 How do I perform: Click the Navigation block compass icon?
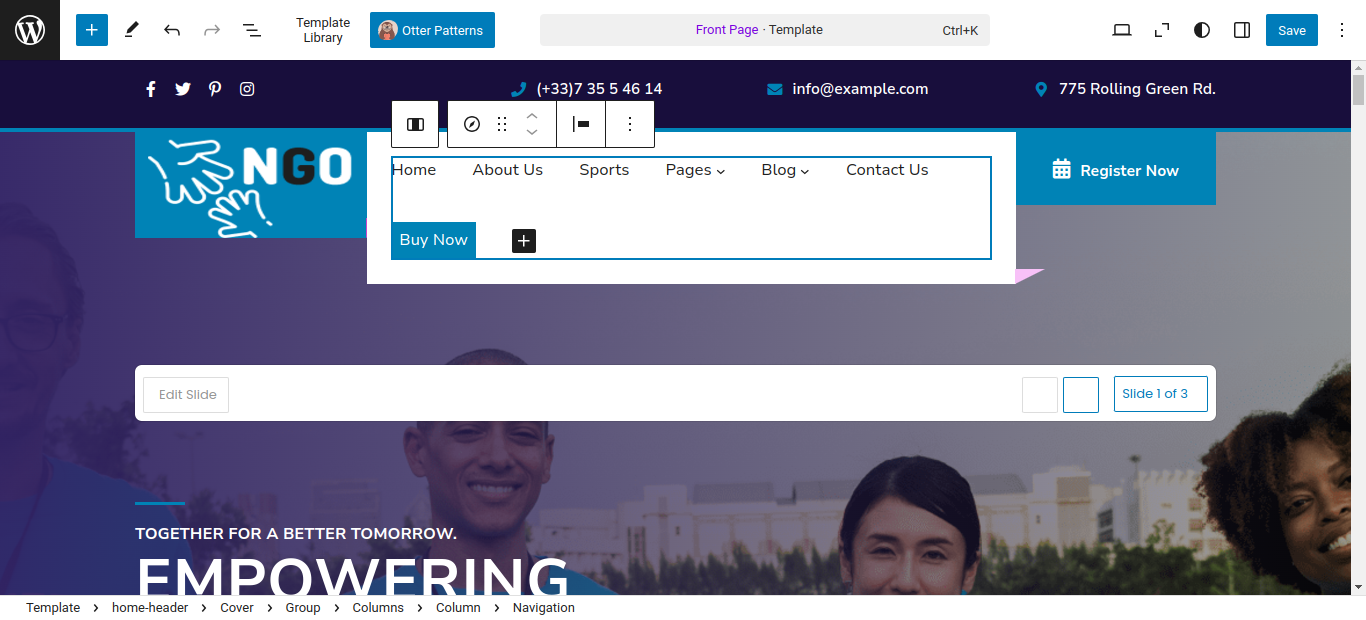472,124
